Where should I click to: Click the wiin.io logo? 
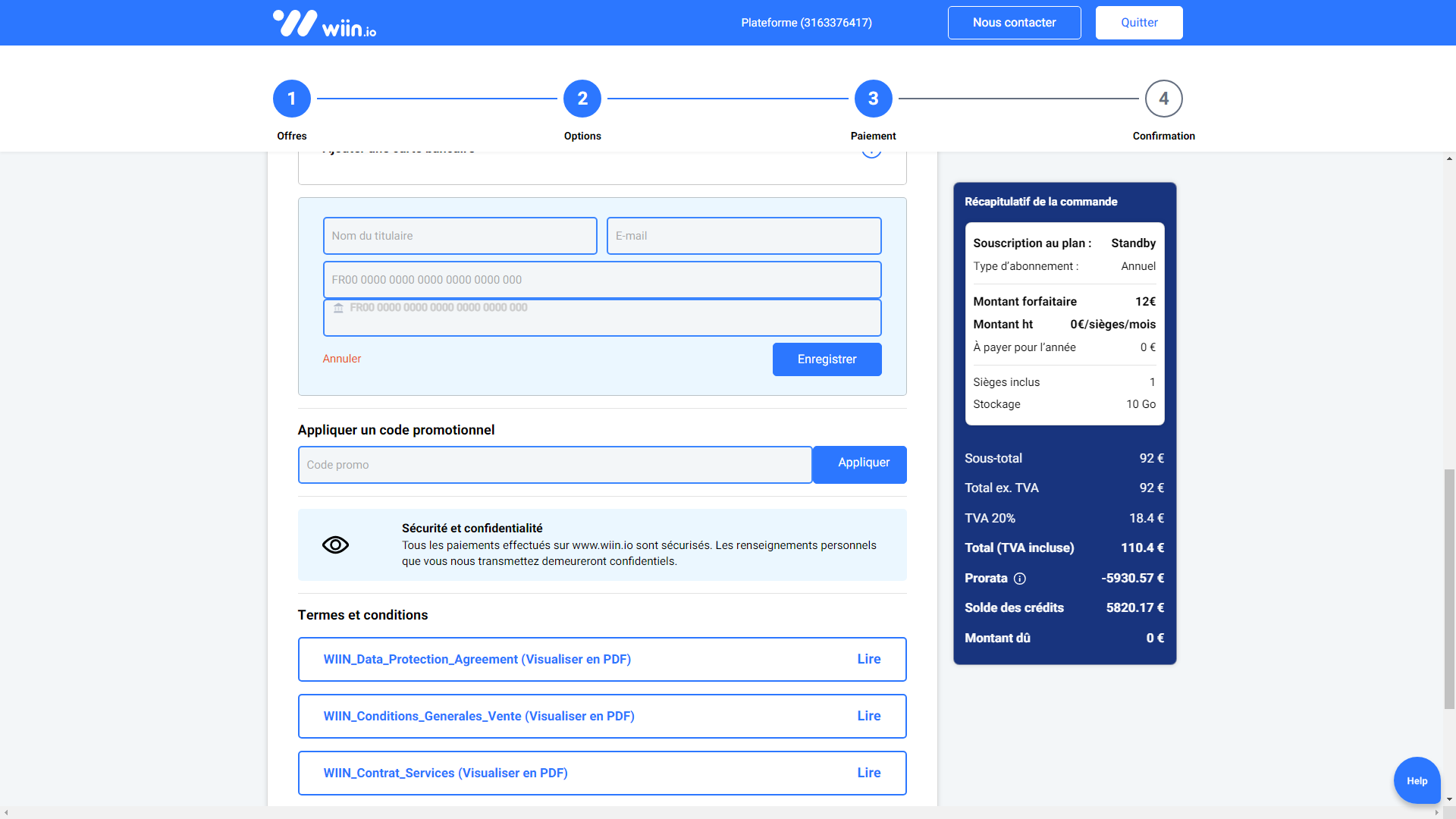pyautogui.click(x=325, y=23)
